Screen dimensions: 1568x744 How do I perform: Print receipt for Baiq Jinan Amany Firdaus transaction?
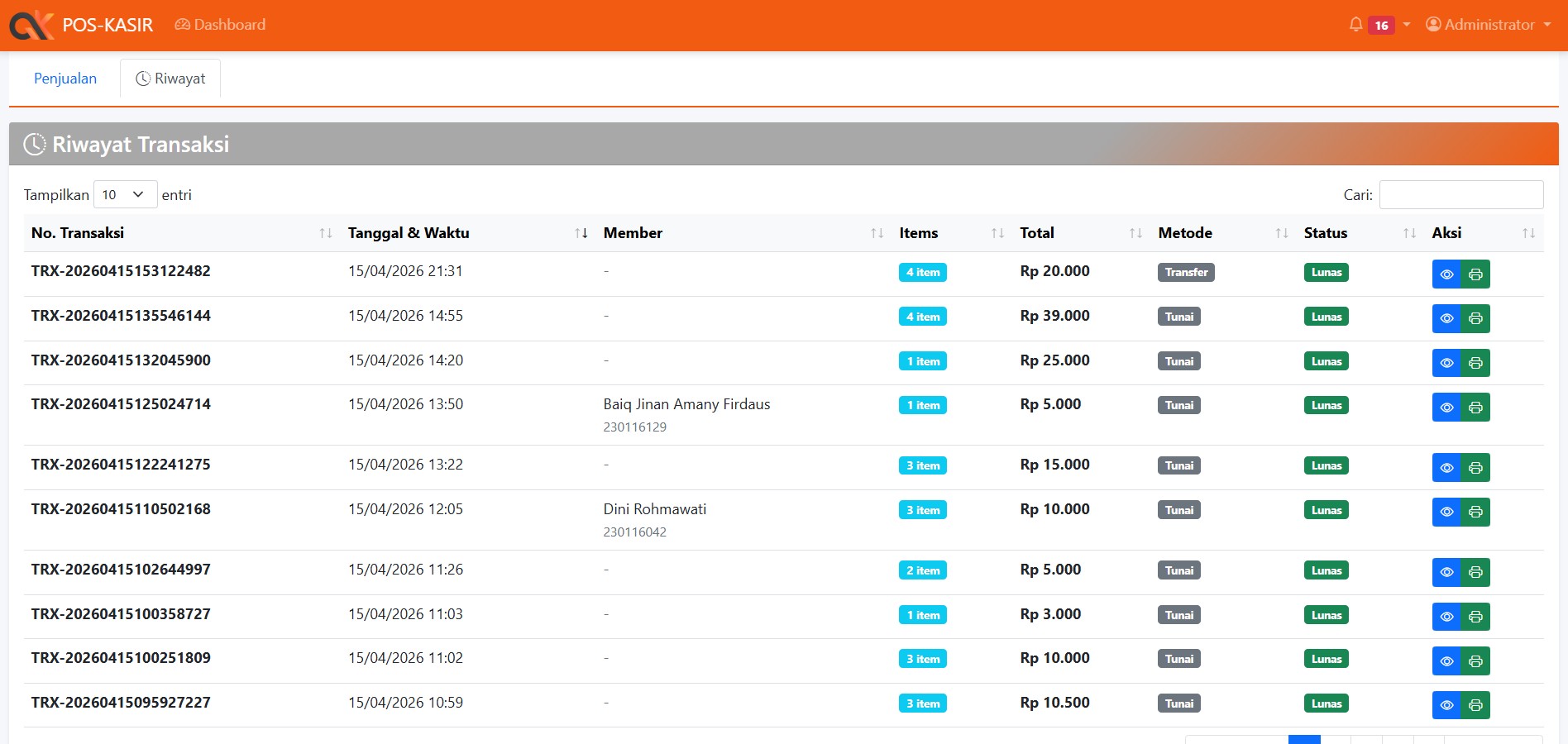(x=1475, y=408)
